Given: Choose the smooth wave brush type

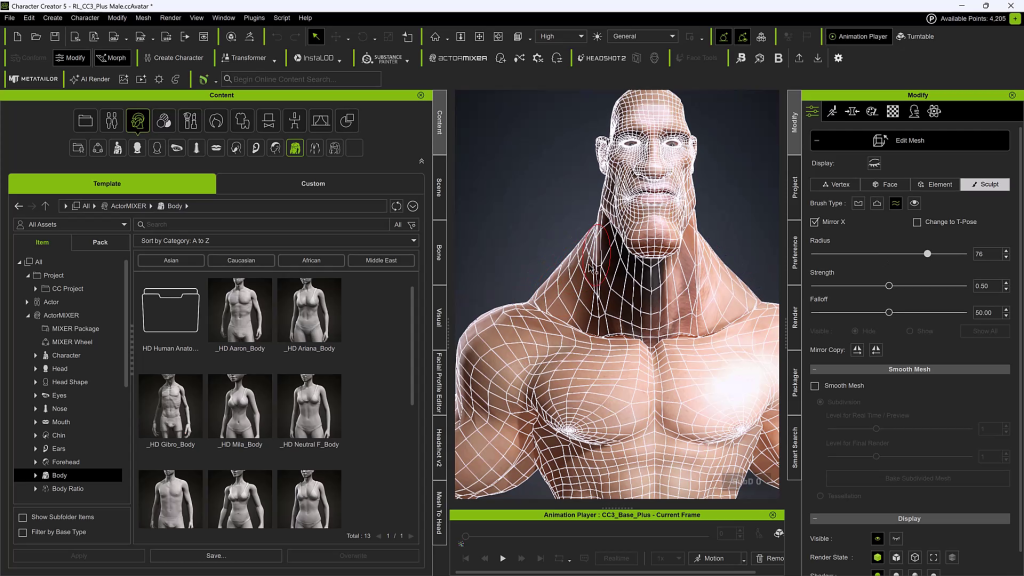Looking at the screenshot, I should (x=896, y=203).
